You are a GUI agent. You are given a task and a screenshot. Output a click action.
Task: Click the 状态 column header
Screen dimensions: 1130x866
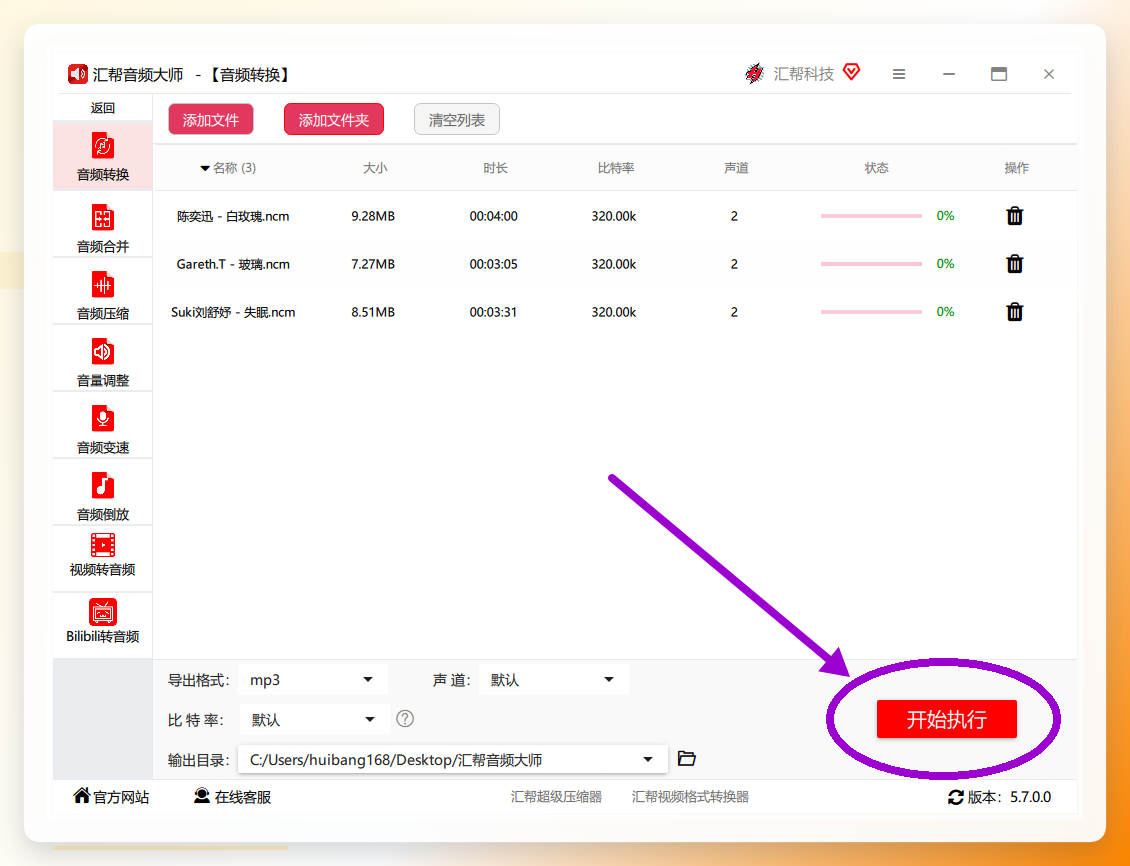876,168
